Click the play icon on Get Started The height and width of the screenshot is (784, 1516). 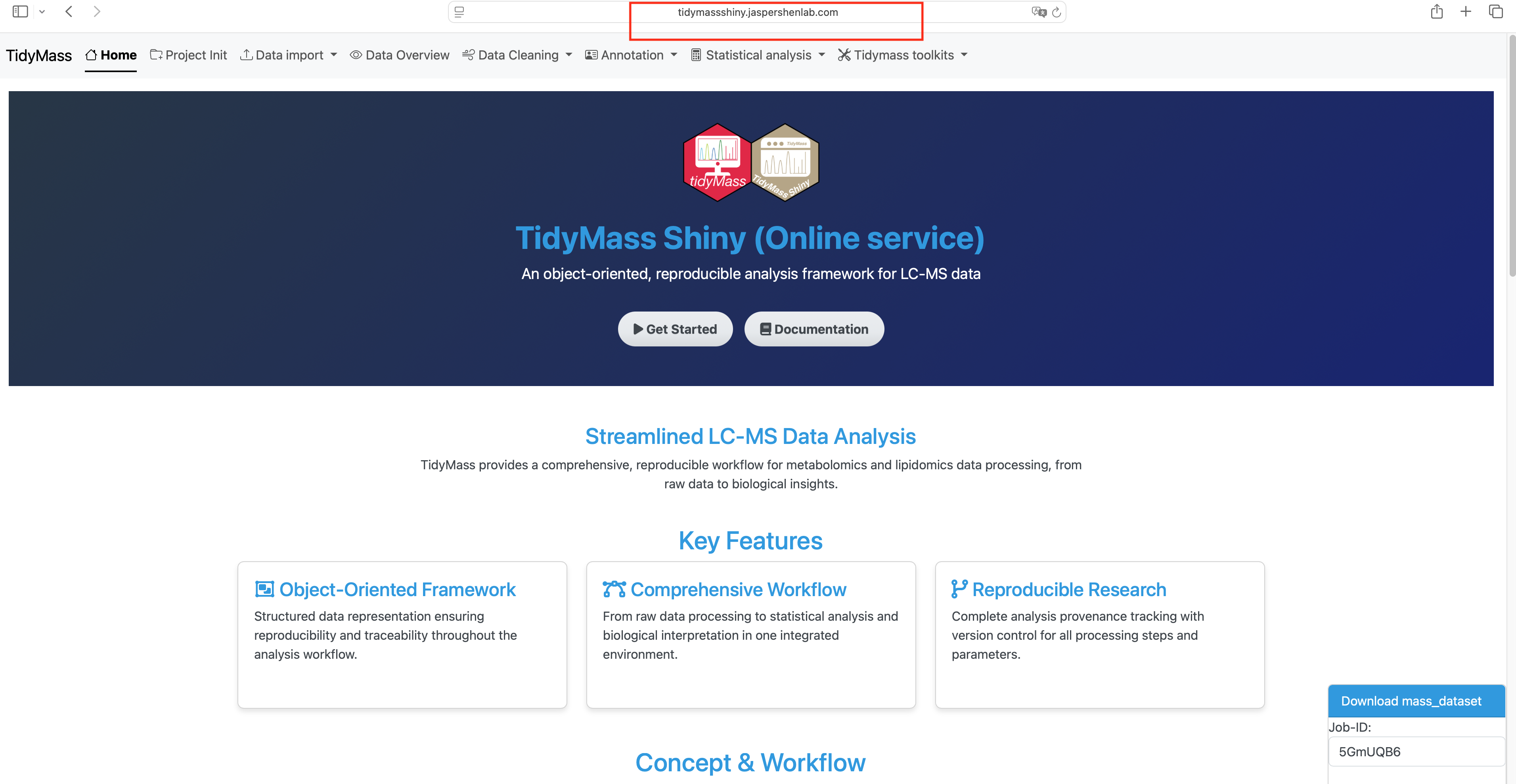coord(638,329)
